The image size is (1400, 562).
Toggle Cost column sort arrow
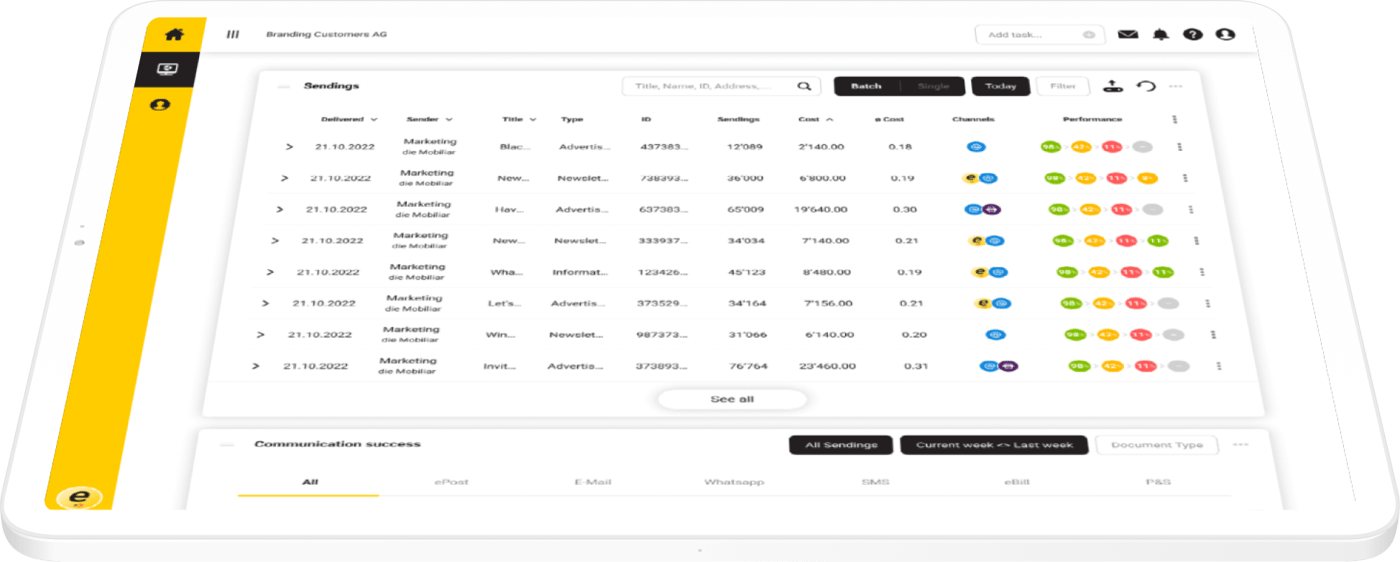830,119
